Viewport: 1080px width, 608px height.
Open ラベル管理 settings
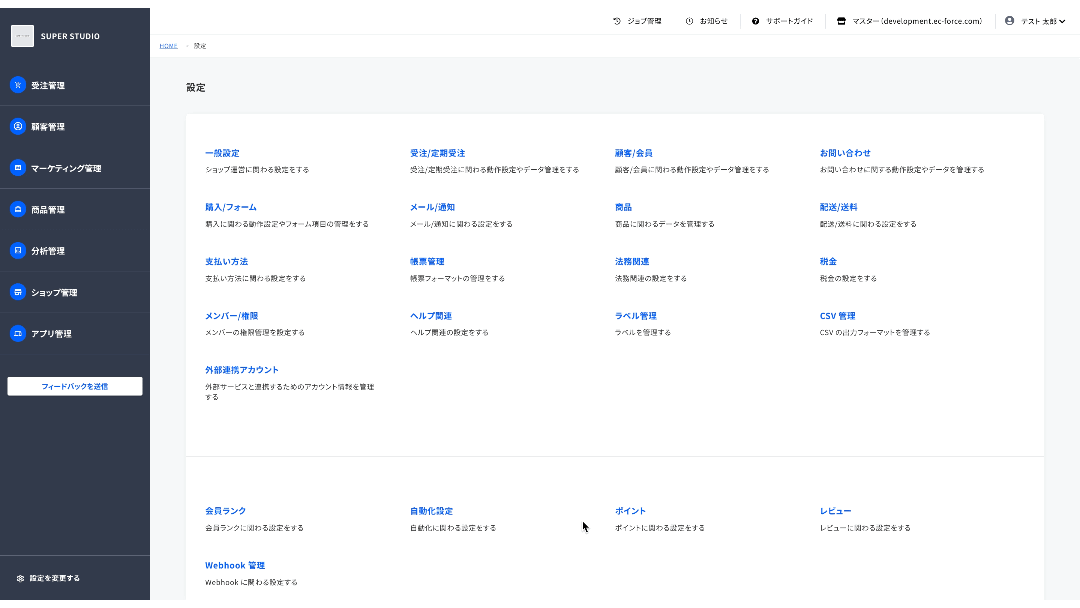[636, 316]
